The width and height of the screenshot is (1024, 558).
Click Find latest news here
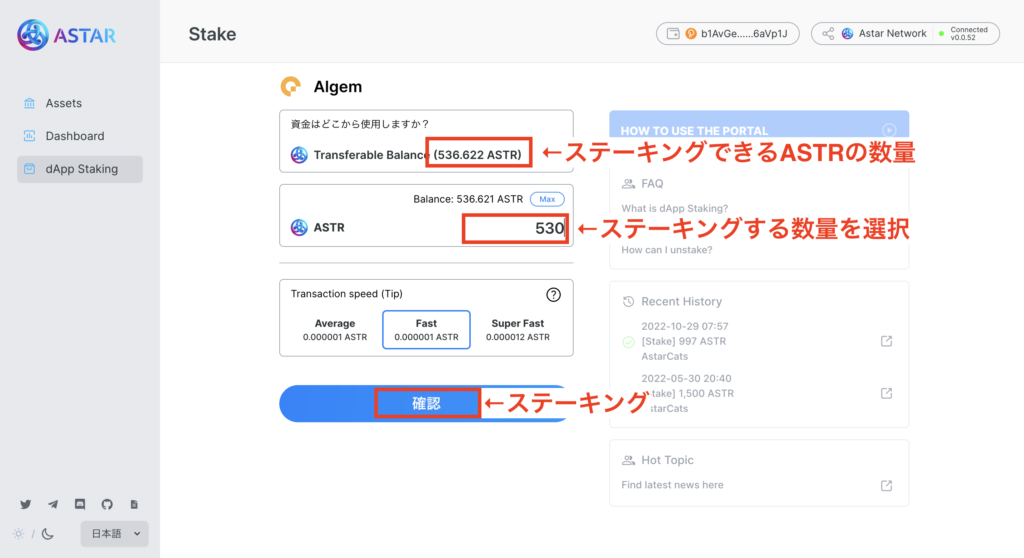coord(672,485)
